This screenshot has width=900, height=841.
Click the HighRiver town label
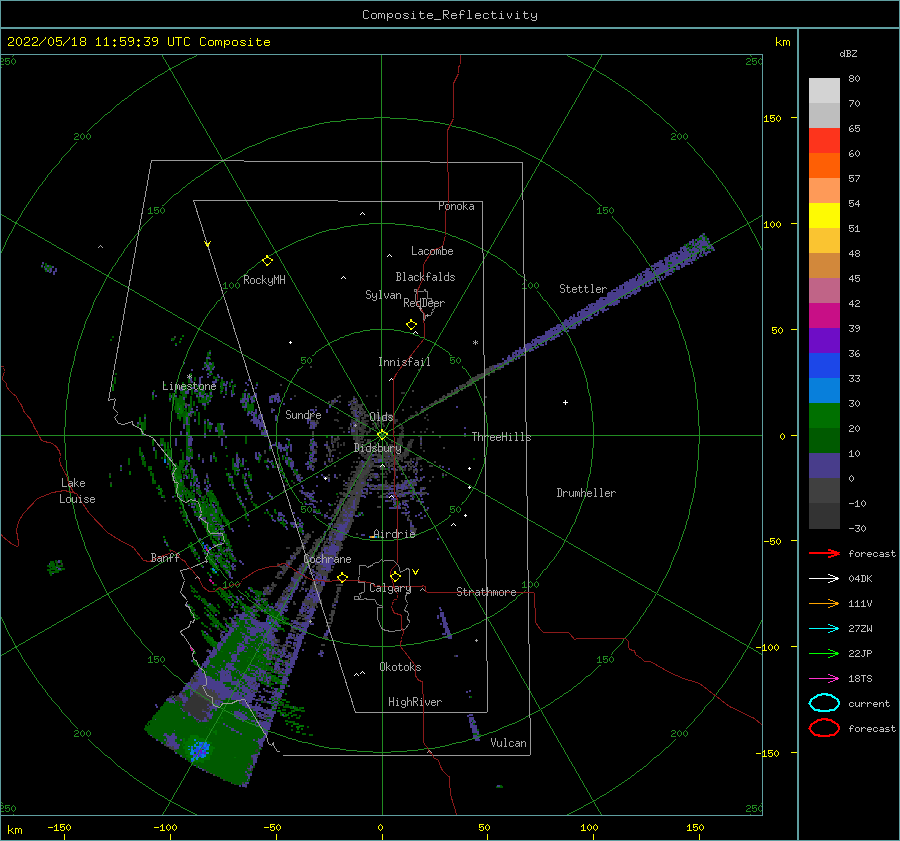click(x=415, y=702)
